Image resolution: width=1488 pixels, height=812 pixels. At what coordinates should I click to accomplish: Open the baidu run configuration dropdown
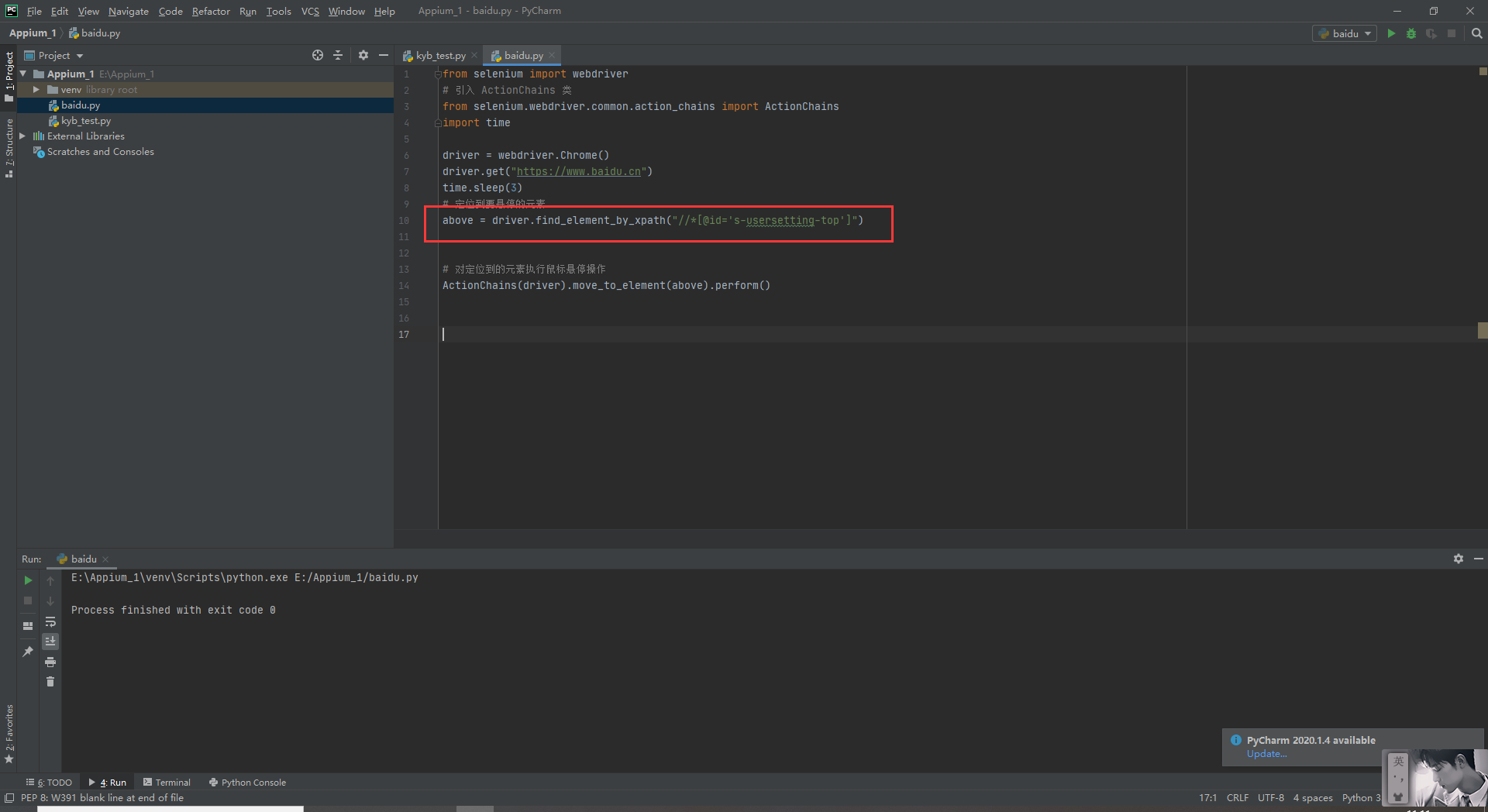tap(1343, 33)
